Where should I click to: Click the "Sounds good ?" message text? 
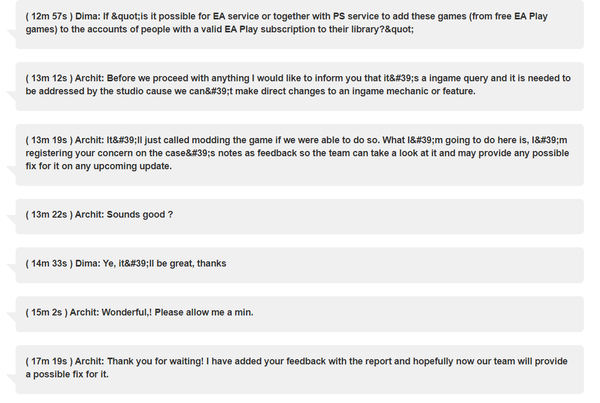tap(140, 215)
